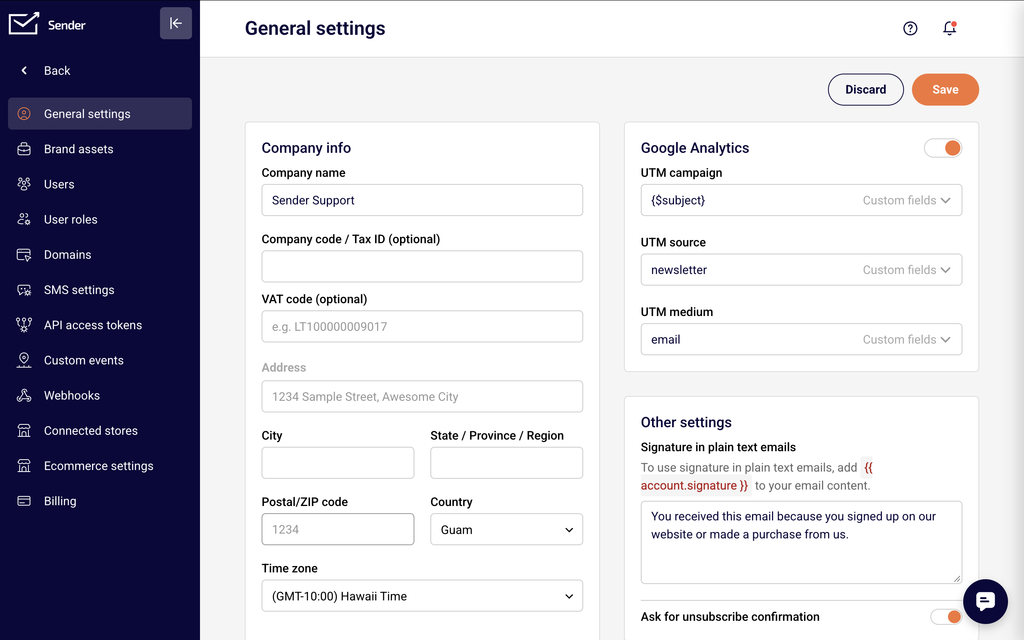Click the Company name input field
Screen dimensions: 1024x640
[x=423, y=200]
